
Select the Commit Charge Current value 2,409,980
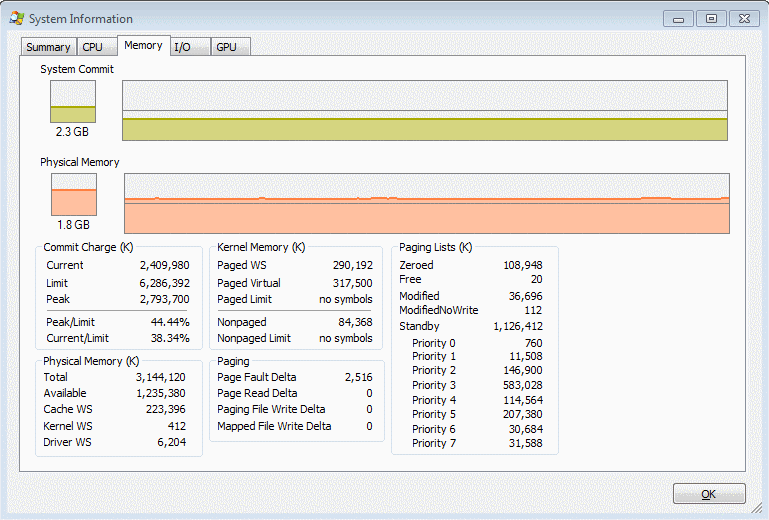tap(164, 265)
